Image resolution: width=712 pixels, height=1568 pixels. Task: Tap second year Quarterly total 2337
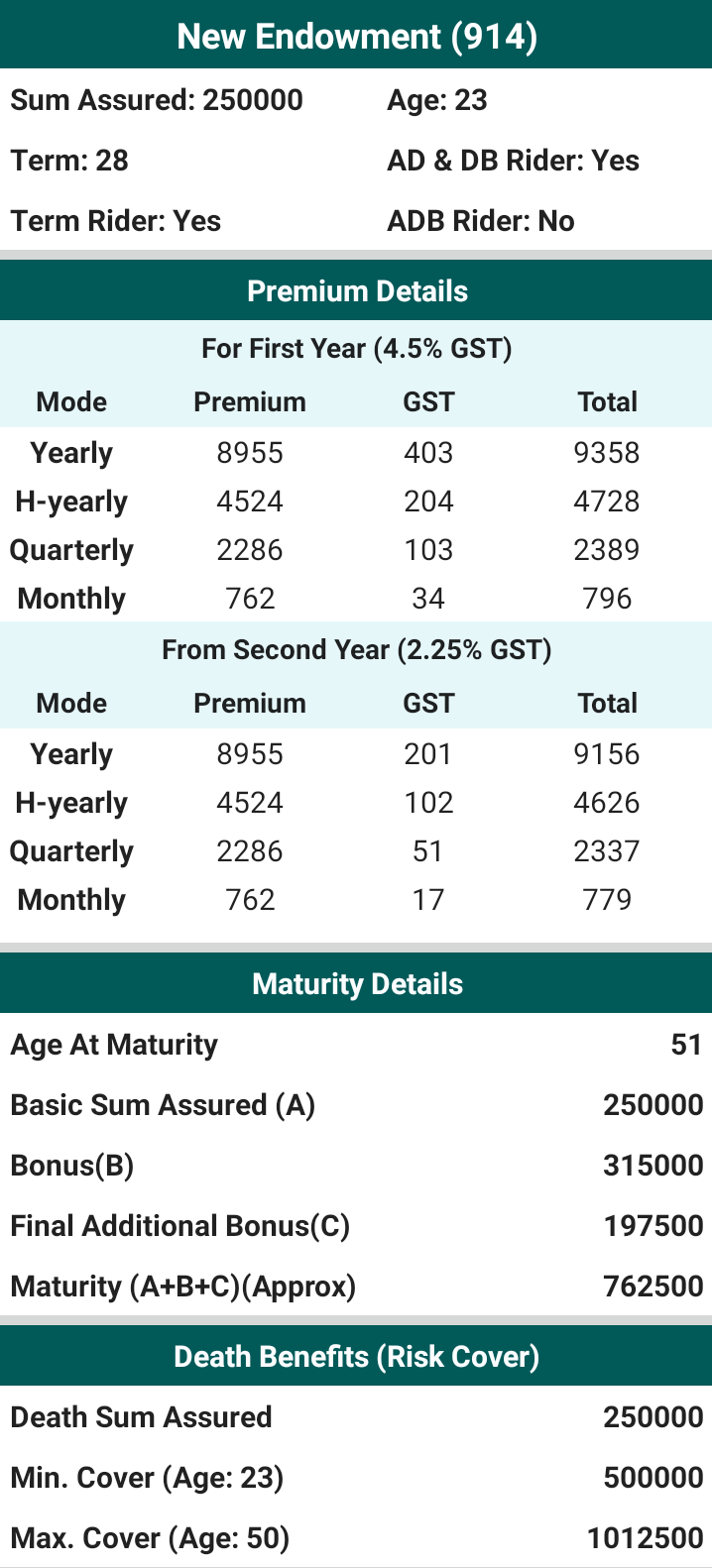click(607, 851)
